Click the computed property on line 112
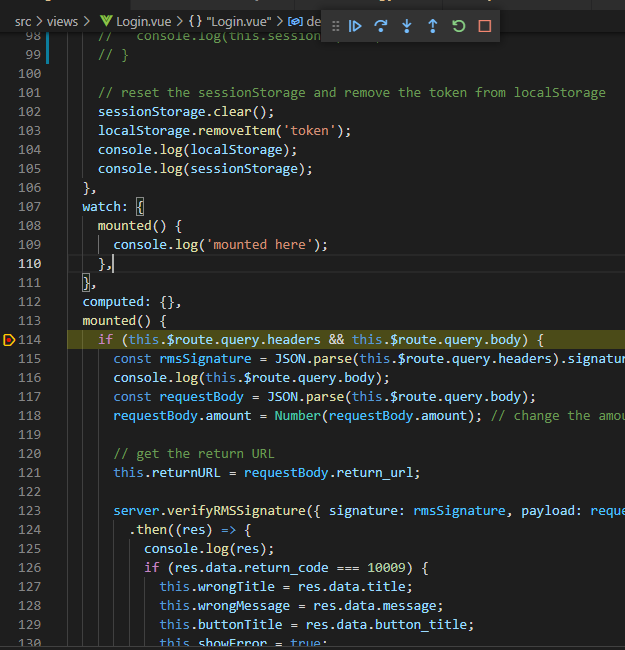The width and height of the screenshot is (625, 650). [116, 302]
